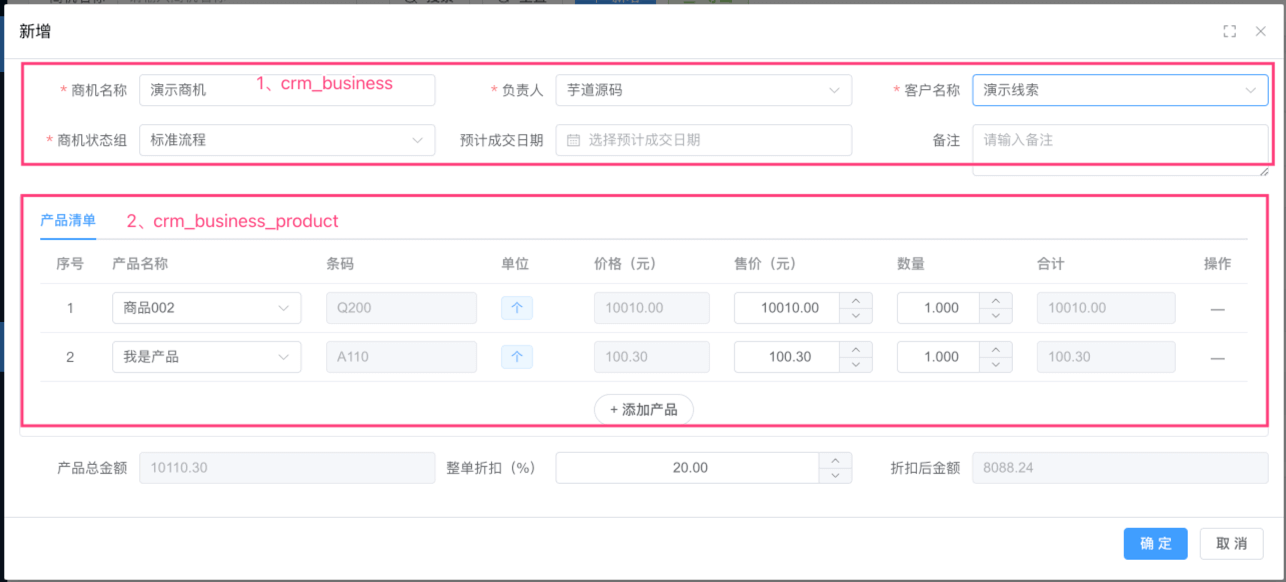Cancel the form with 取消
This screenshot has width=1286, height=582.
tap(1232, 543)
